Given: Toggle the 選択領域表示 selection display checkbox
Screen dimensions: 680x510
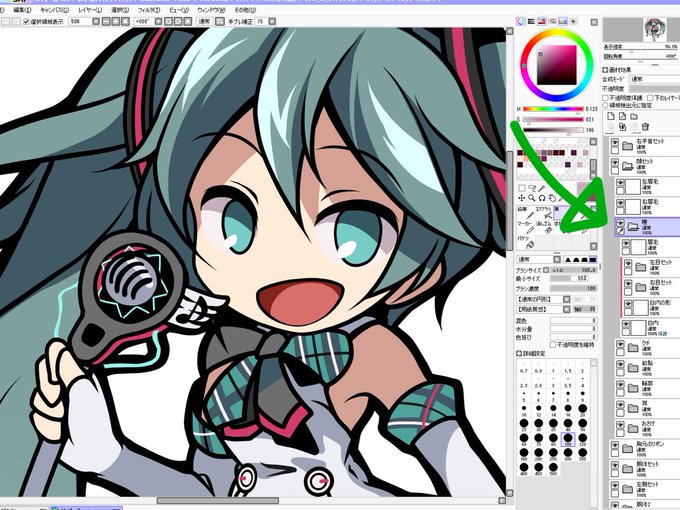Looking at the screenshot, I should coord(26,21).
